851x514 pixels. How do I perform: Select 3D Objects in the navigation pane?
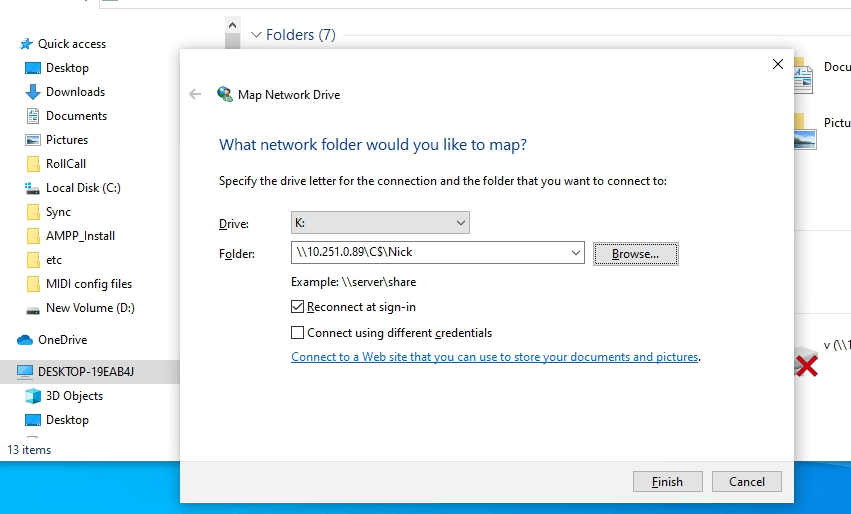pyautogui.click(x=74, y=396)
